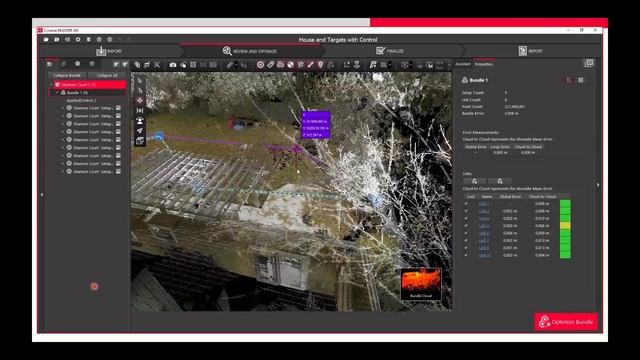
Task: Click the green swatch in the last link row
Action: pyautogui.click(x=565, y=255)
